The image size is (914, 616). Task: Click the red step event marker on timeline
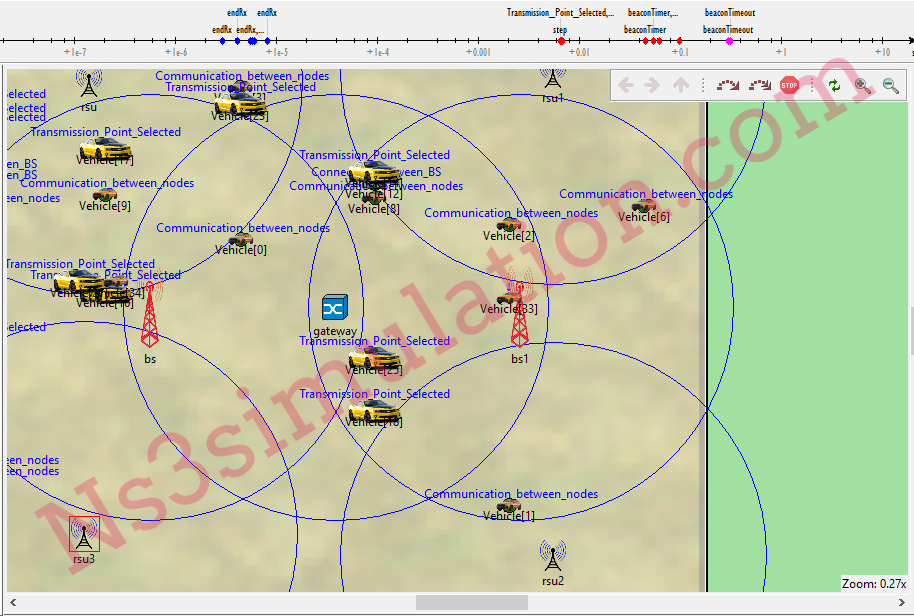561,41
